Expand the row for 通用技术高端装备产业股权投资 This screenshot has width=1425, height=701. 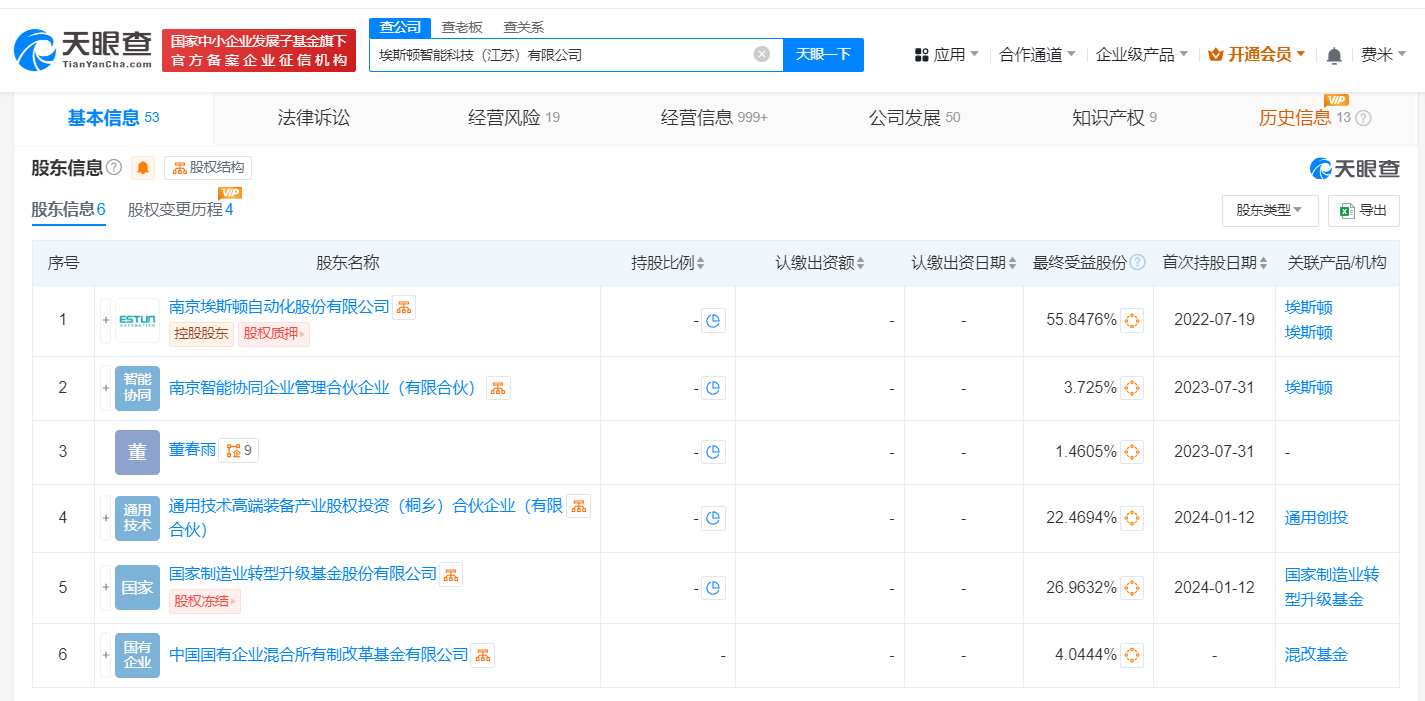click(105, 518)
